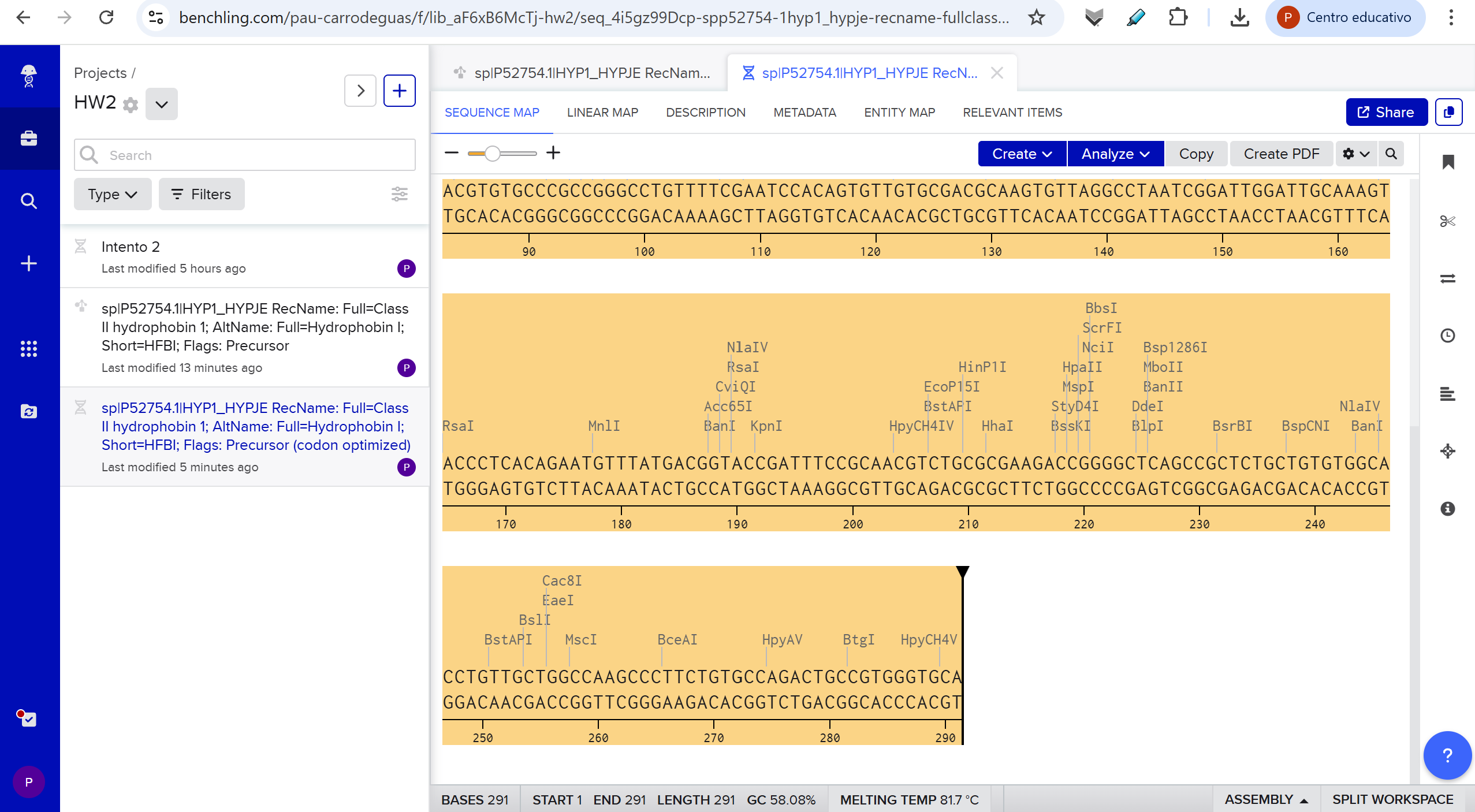Click the zoom slider handle
The width and height of the screenshot is (1475, 812).
tap(492, 153)
